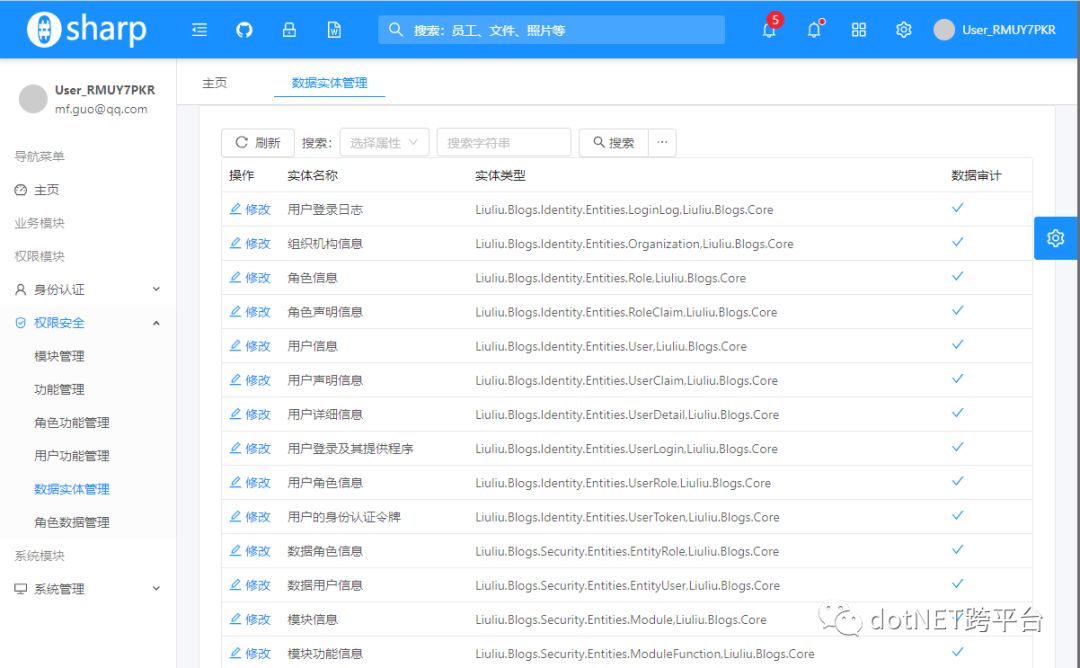Viewport: 1080px width, 668px height.
Task: Click the mf.guo@qq.com email text
Action: pyautogui.click(x=101, y=109)
